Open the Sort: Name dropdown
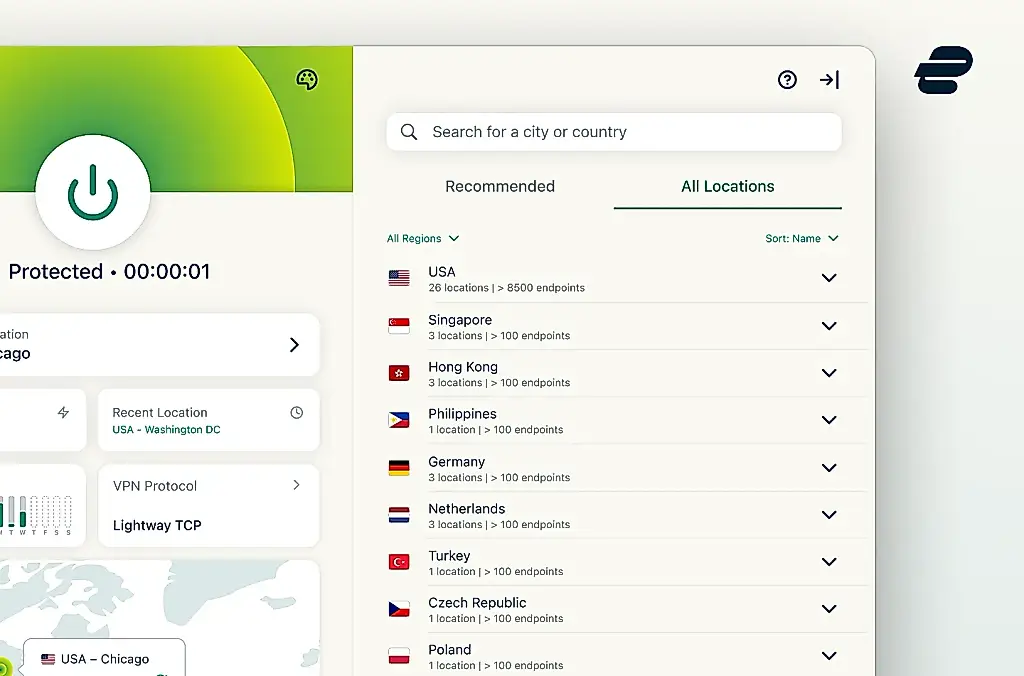 [802, 238]
